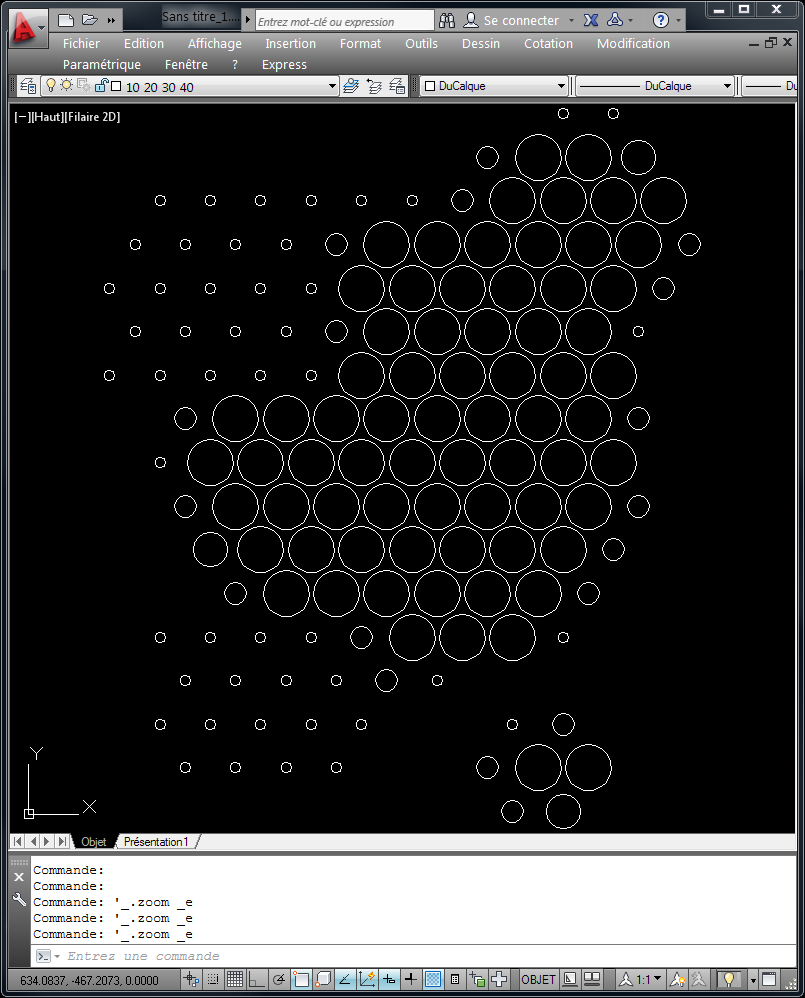
Task: Click the New drawing icon in quick access
Action: [x=66, y=20]
